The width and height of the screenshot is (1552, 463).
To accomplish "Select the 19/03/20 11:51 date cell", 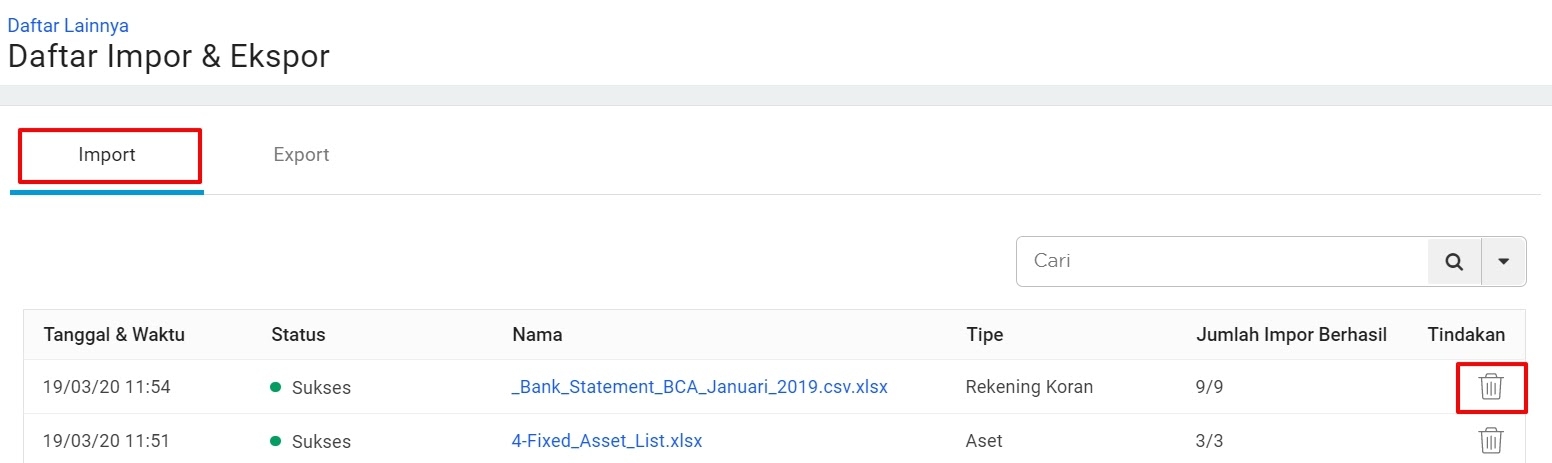I will pyautogui.click(x=106, y=441).
